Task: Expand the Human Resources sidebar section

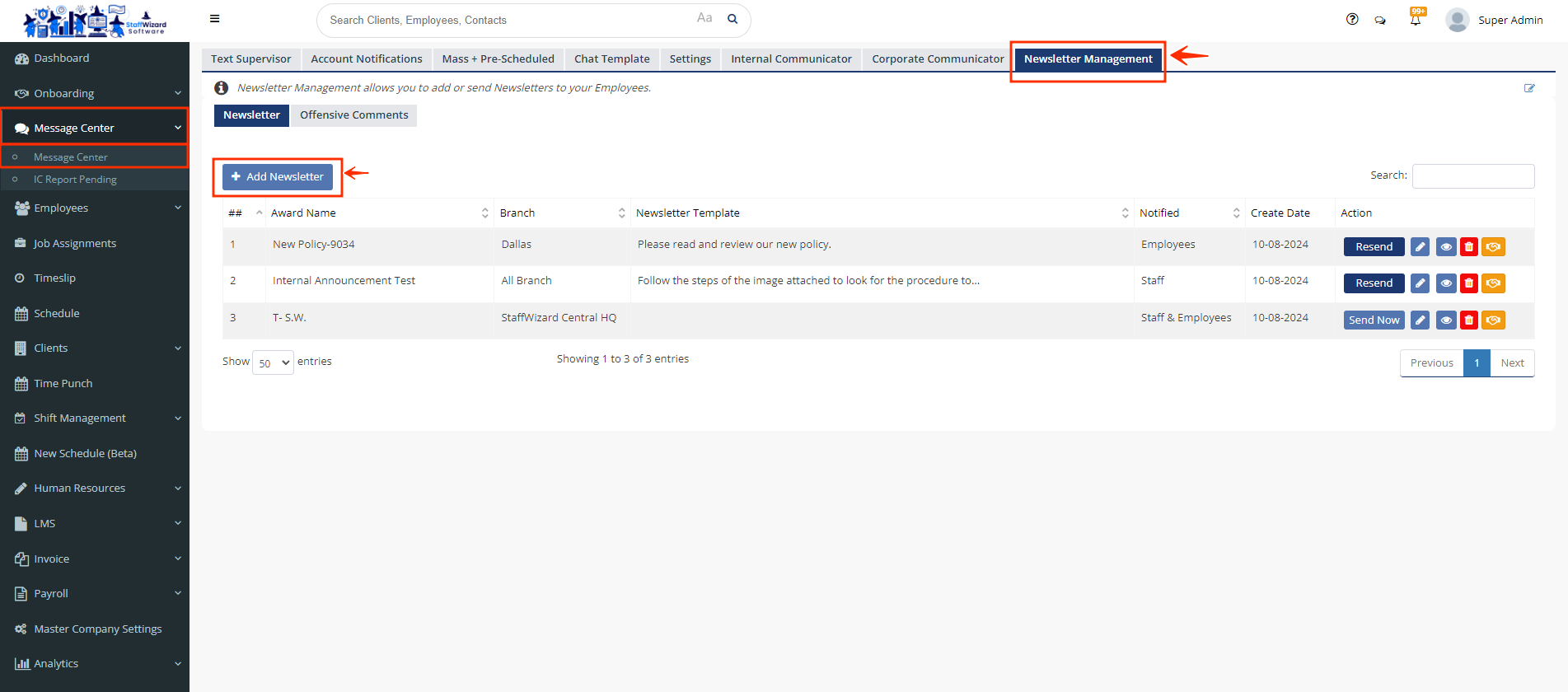Action: pyautogui.click(x=95, y=489)
